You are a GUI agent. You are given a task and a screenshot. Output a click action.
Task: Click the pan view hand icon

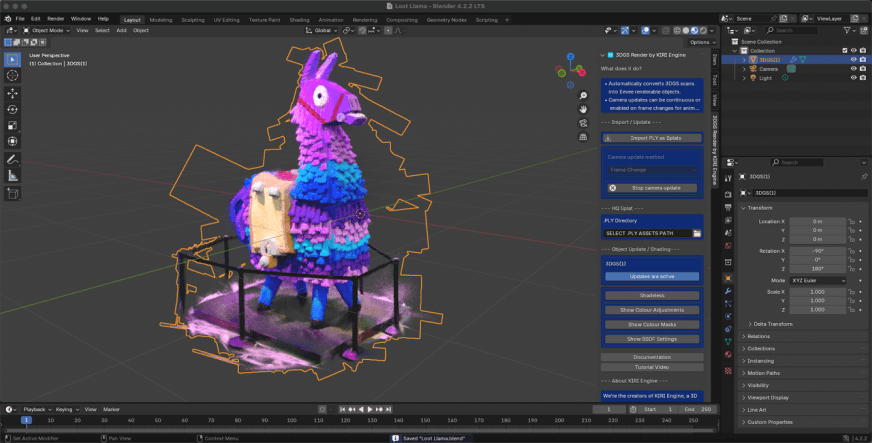coord(583,108)
